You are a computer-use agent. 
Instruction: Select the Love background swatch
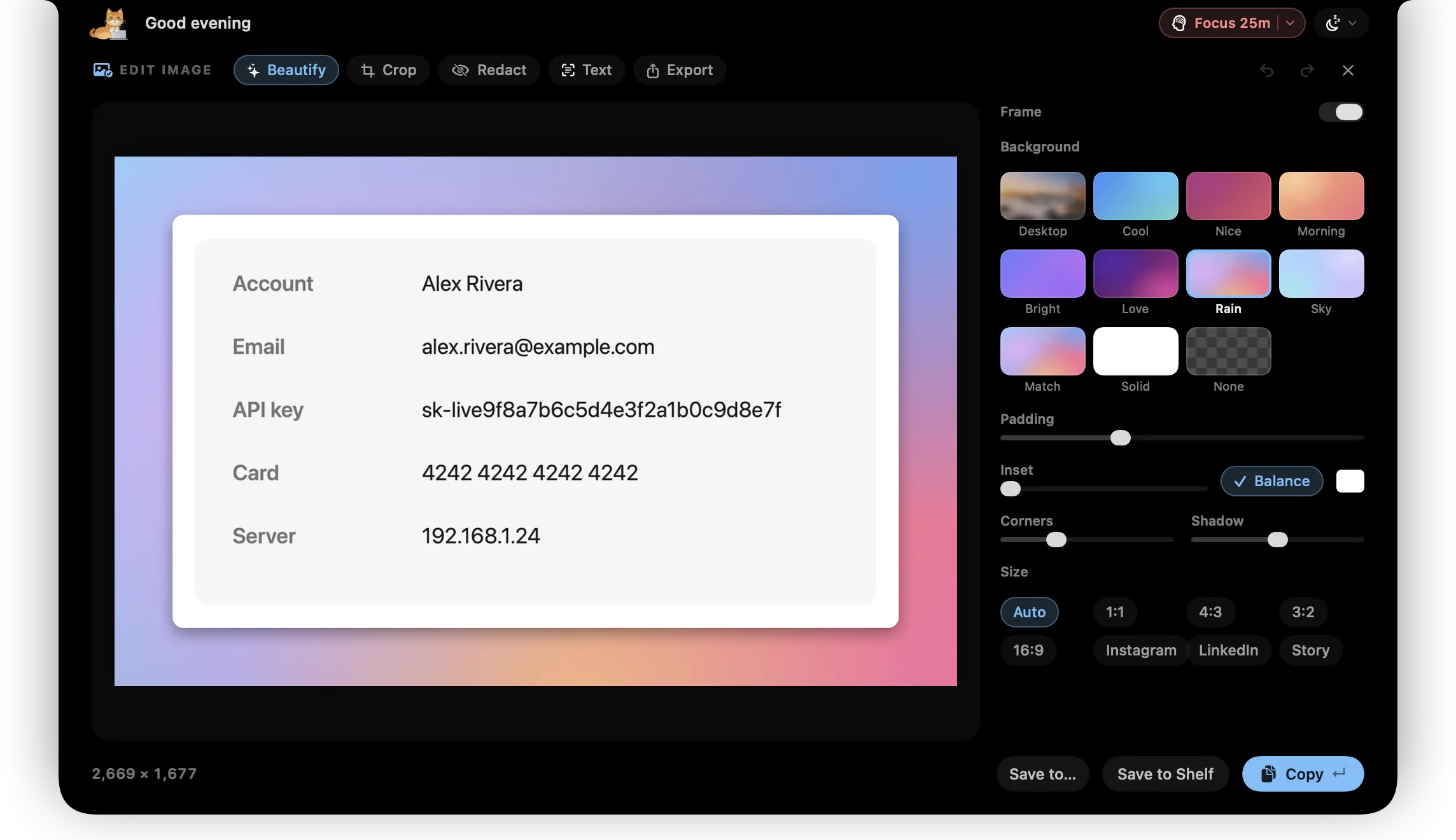pos(1135,274)
